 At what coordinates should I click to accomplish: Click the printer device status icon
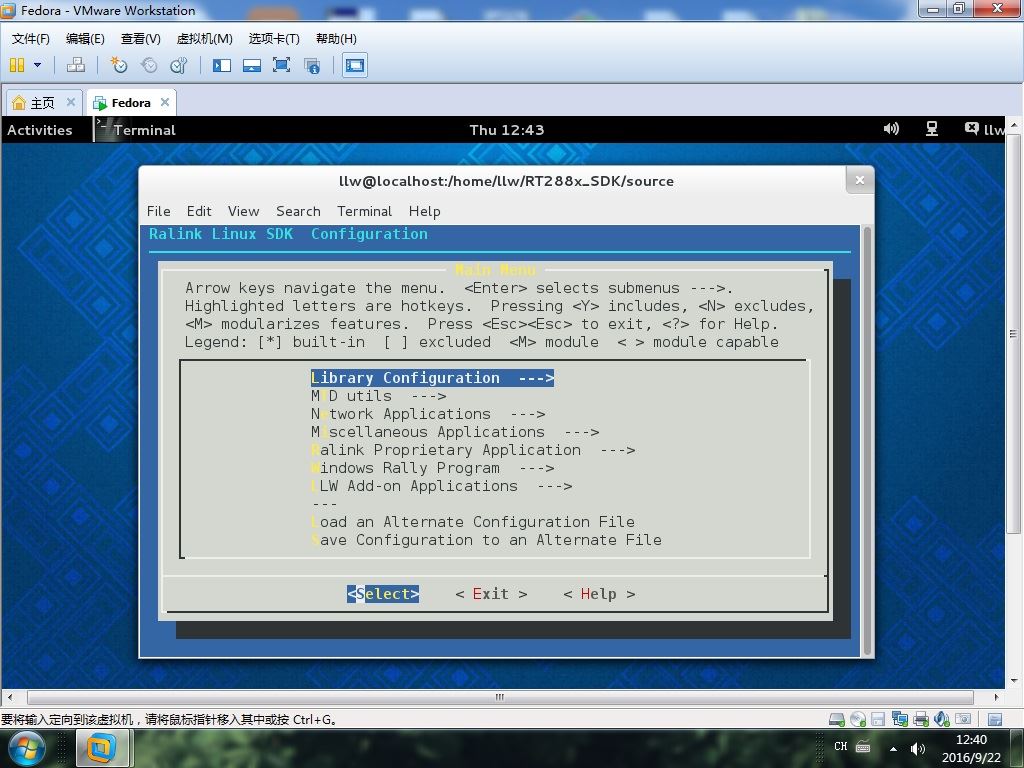pyautogui.click(x=921, y=720)
